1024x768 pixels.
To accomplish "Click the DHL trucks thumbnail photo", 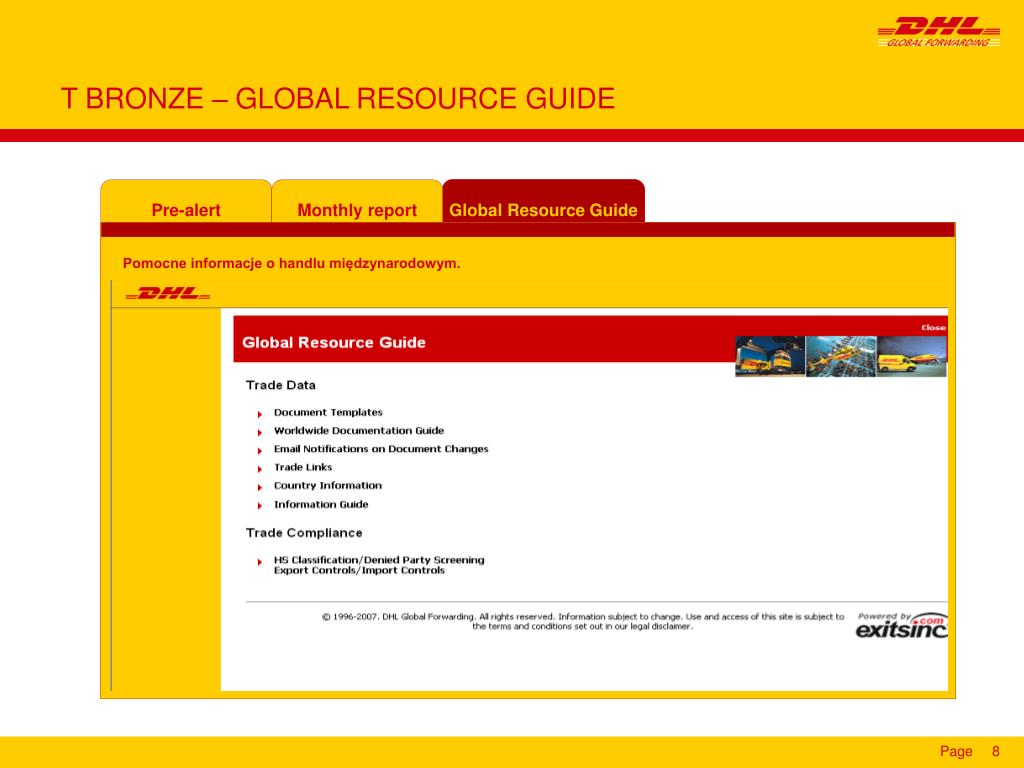I will (x=770, y=357).
